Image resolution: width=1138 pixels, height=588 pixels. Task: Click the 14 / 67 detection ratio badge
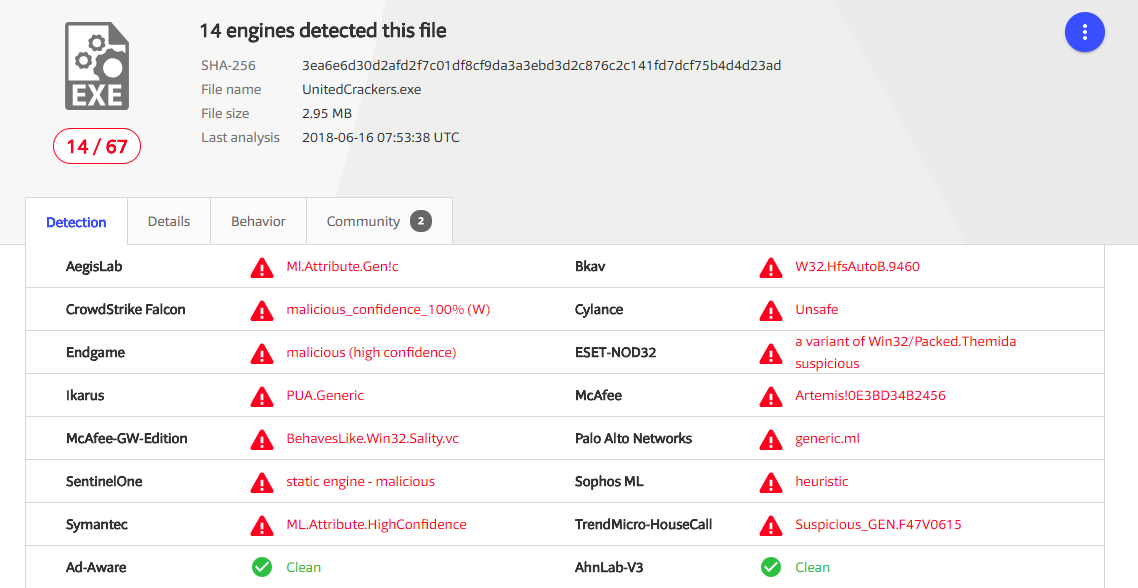pyautogui.click(x=97, y=147)
